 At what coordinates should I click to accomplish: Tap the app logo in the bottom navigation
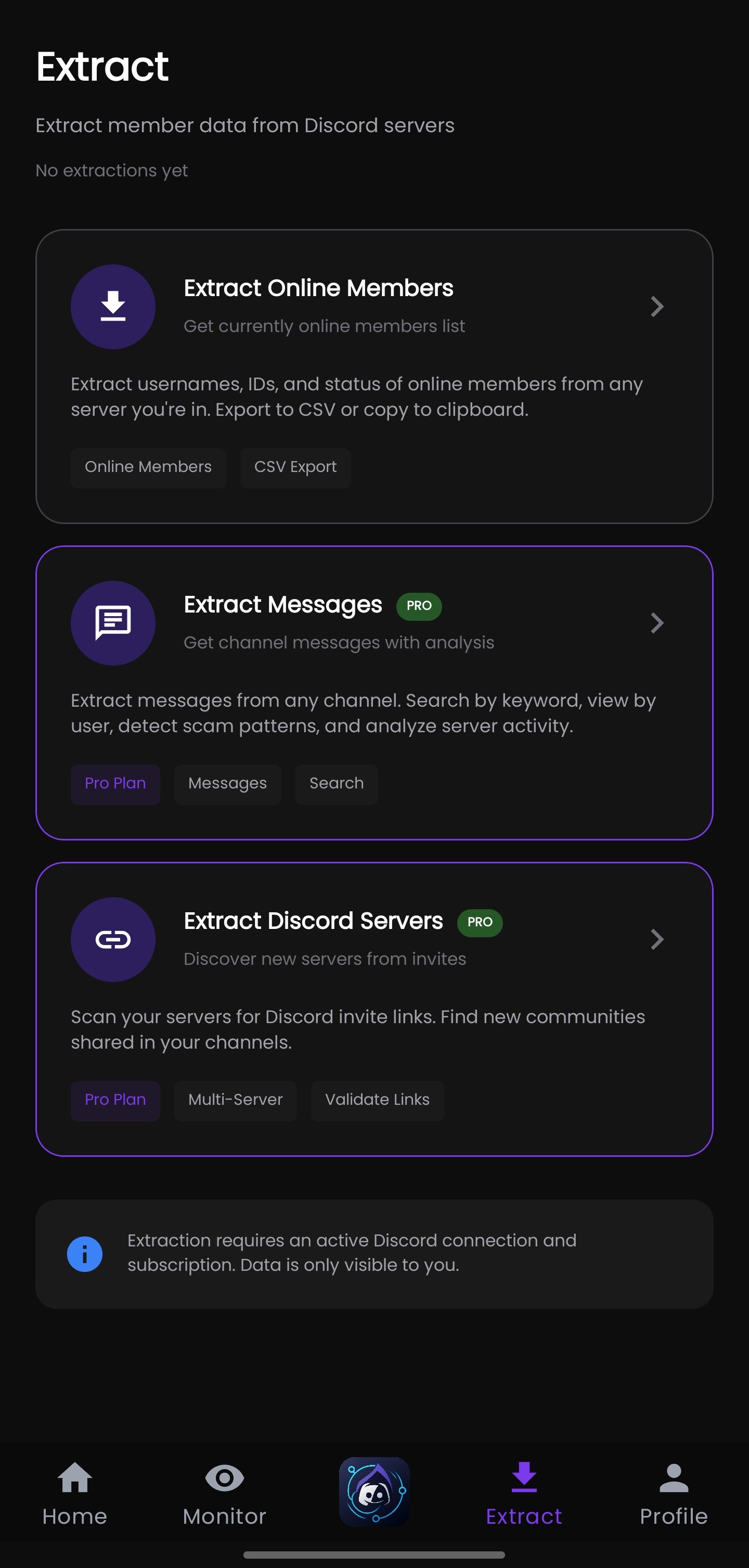point(374,1490)
